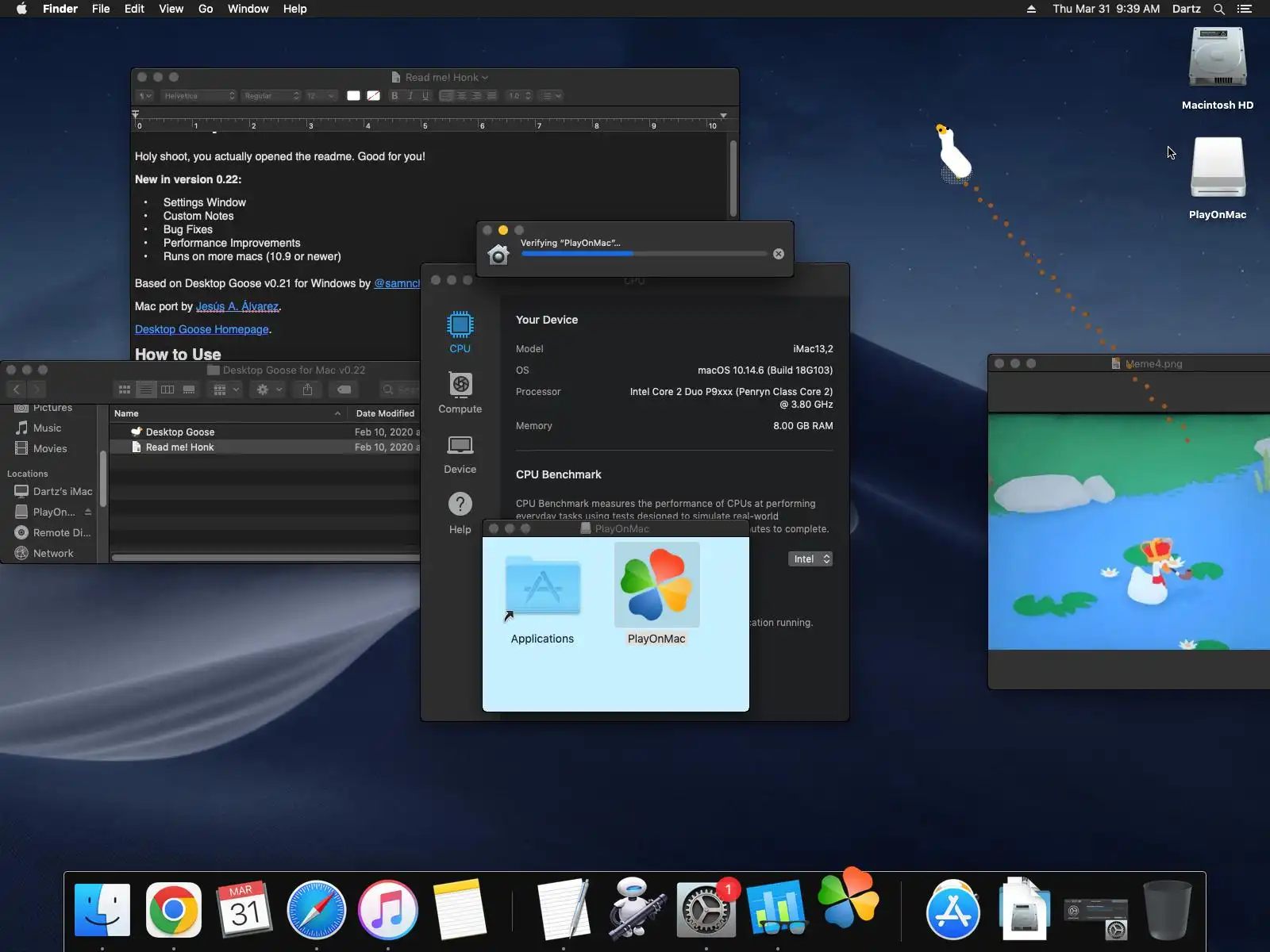The height and width of the screenshot is (952, 1270).
Task: Select the PlayOnMac app icon in the installer window
Action: [x=656, y=594]
